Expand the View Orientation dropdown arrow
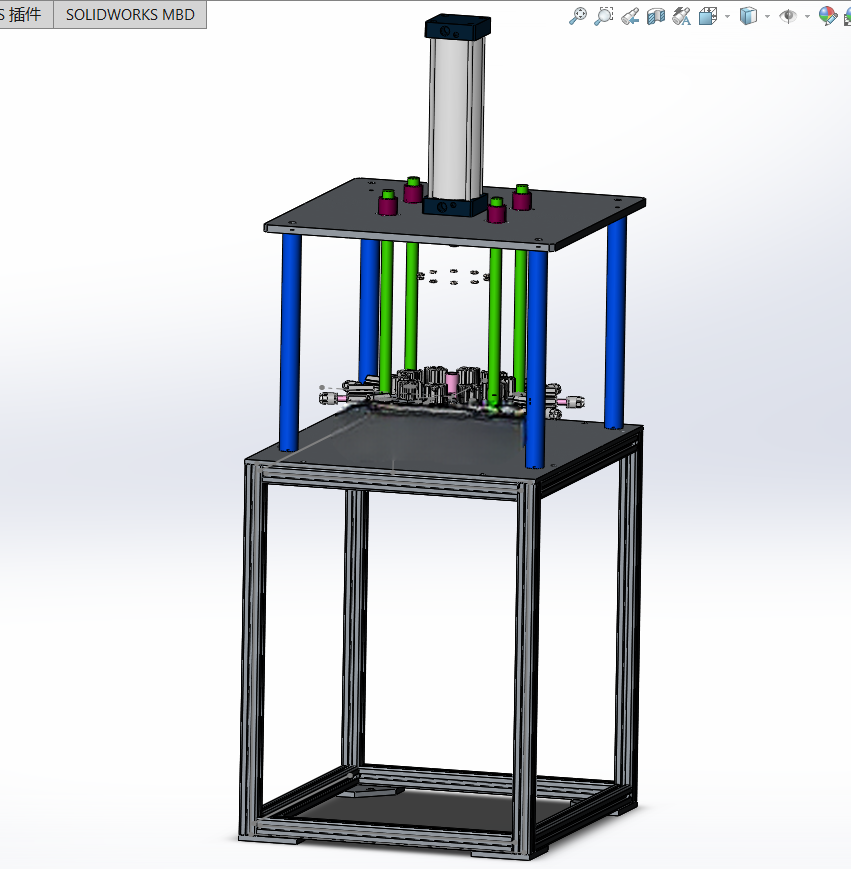 pyautogui.click(x=727, y=17)
